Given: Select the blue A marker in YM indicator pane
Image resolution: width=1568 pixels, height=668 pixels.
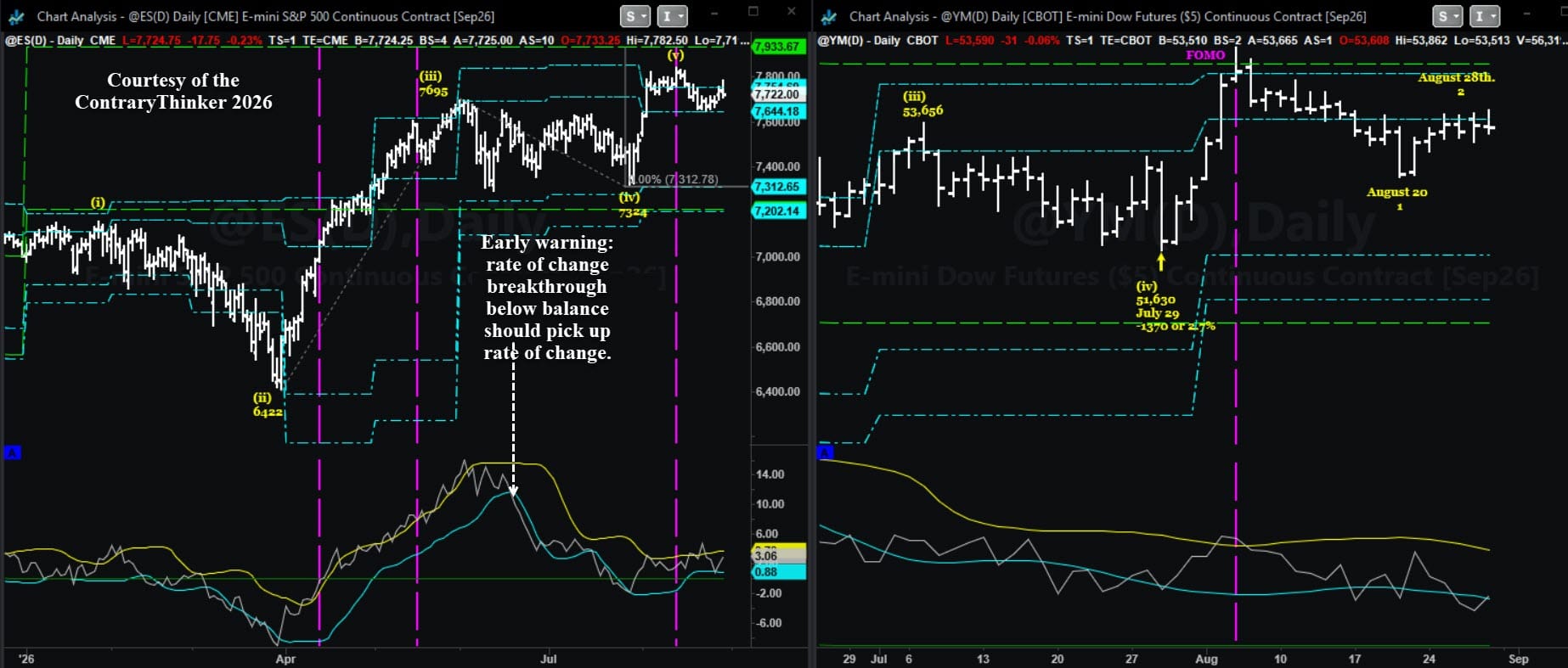Looking at the screenshot, I should pos(825,452).
